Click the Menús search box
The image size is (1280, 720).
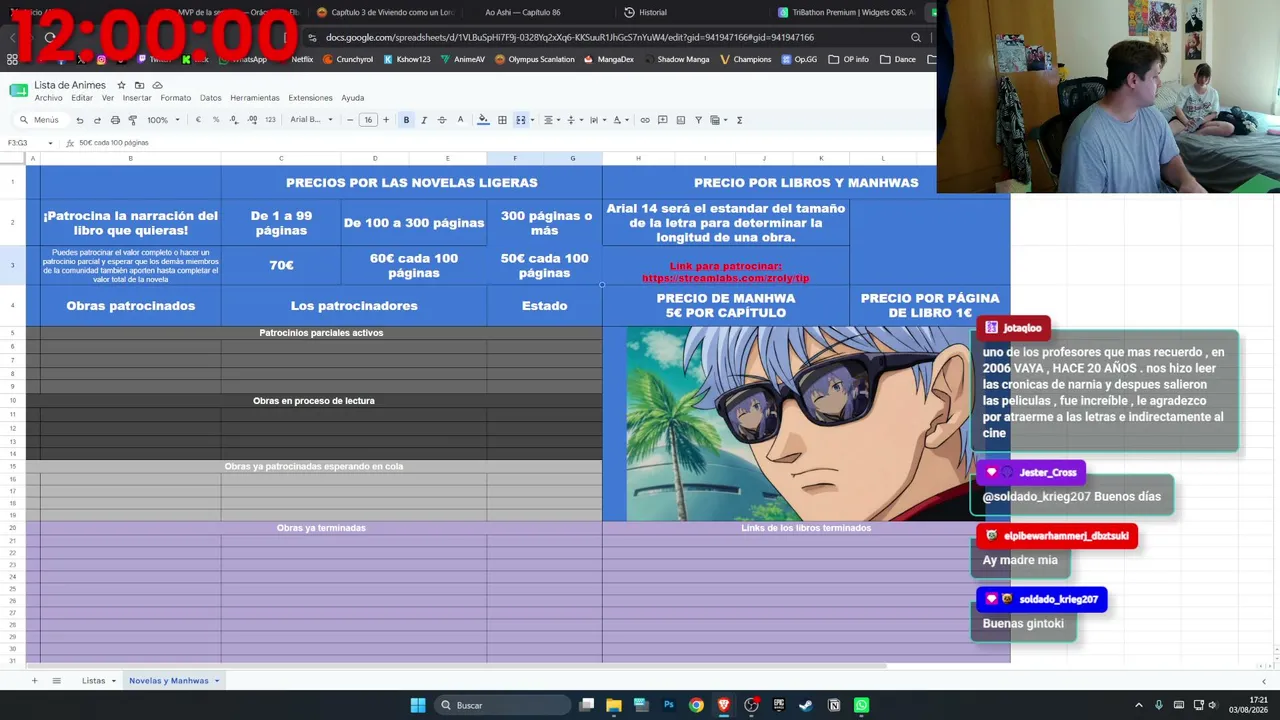[40, 120]
